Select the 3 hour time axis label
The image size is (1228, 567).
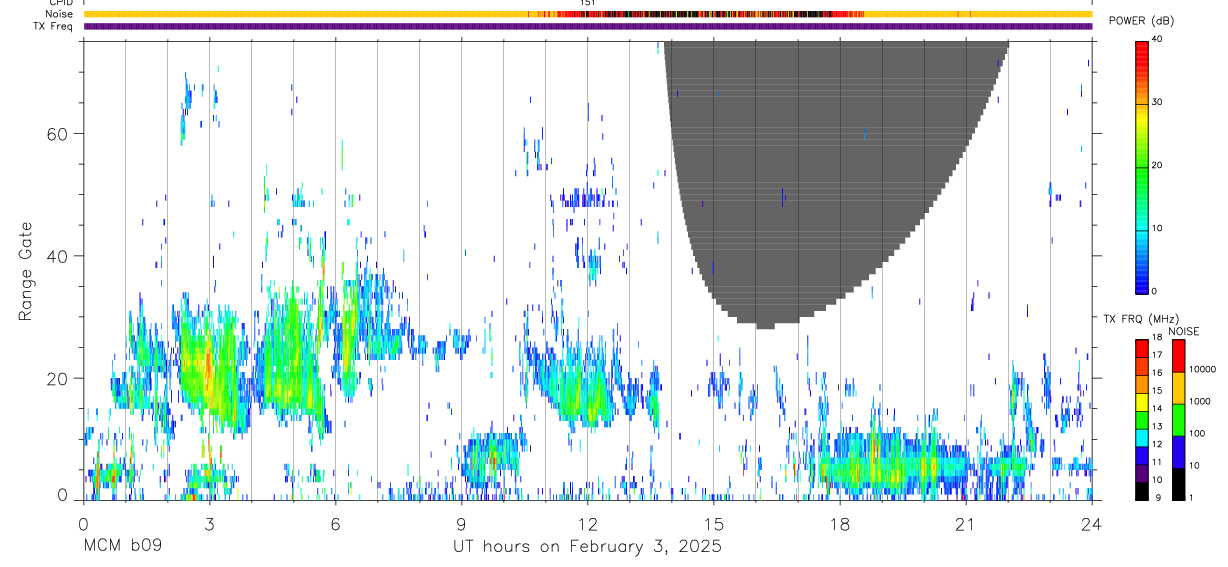click(x=209, y=524)
